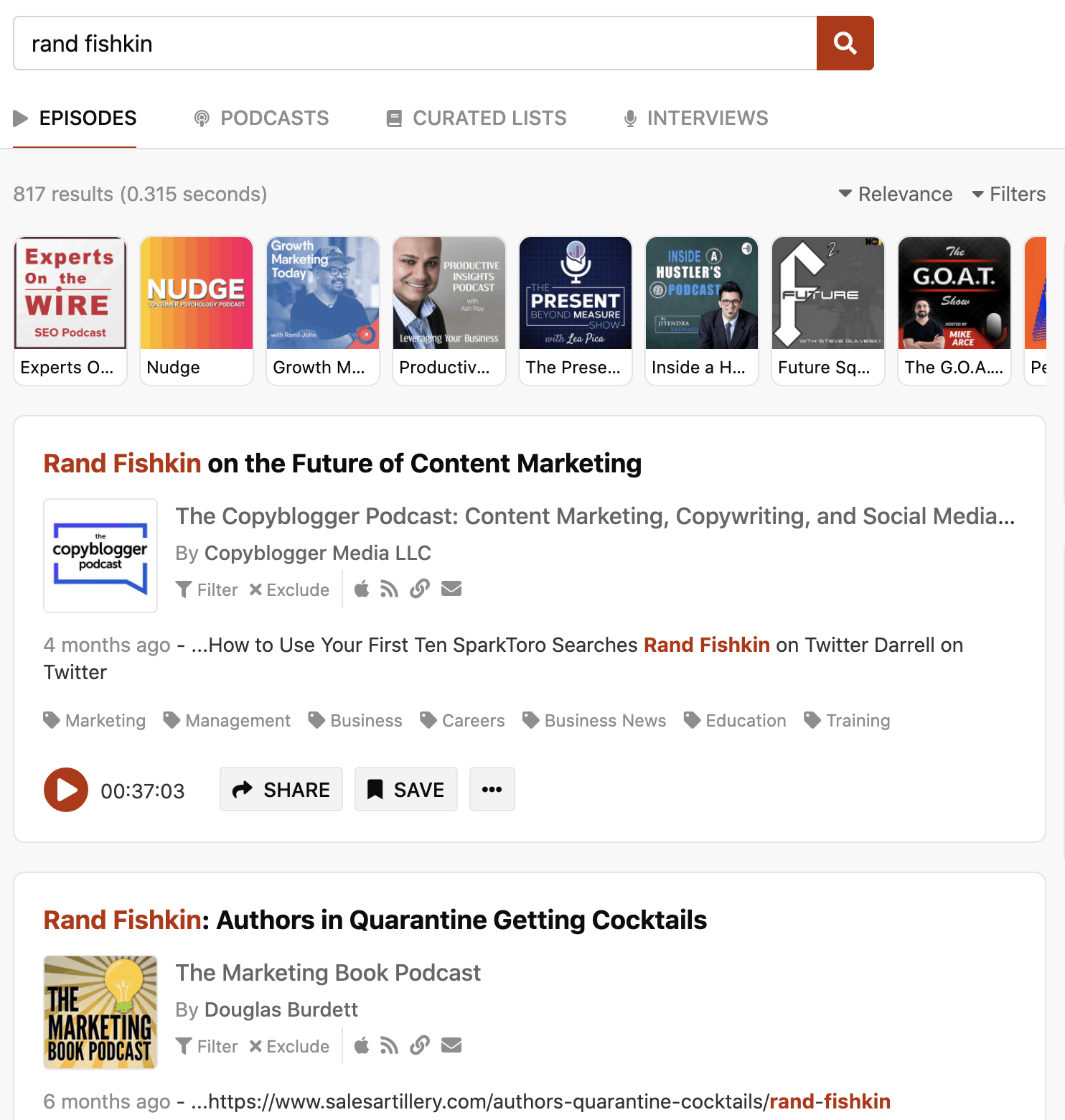Open the three-dots more options menu
1065x1120 pixels.
click(492, 790)
